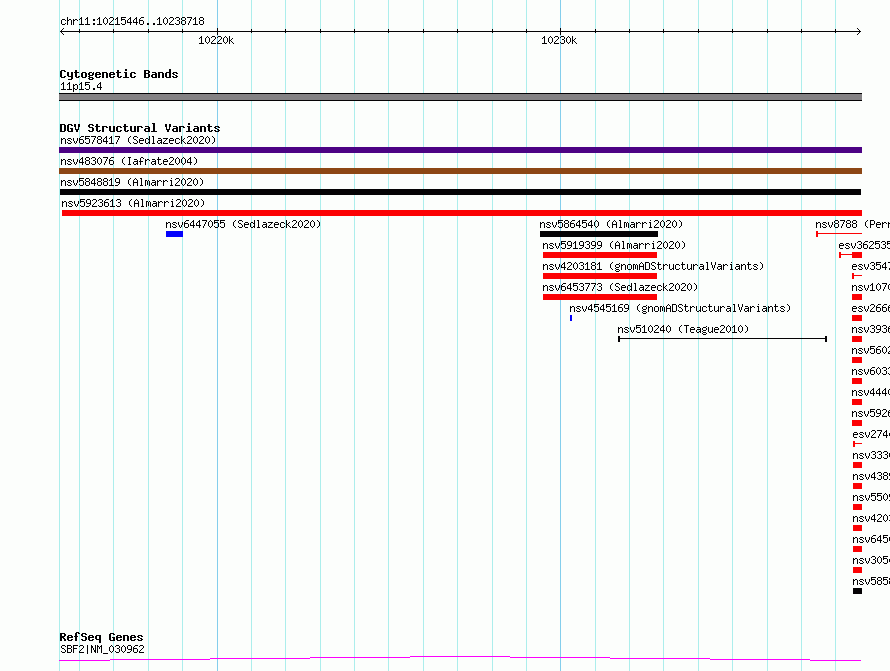The height and width of the screenshot is (671, 890).
Task: Click the nsv6453773 (Sedlazeck2020) label
Action: tap(620, 287)
